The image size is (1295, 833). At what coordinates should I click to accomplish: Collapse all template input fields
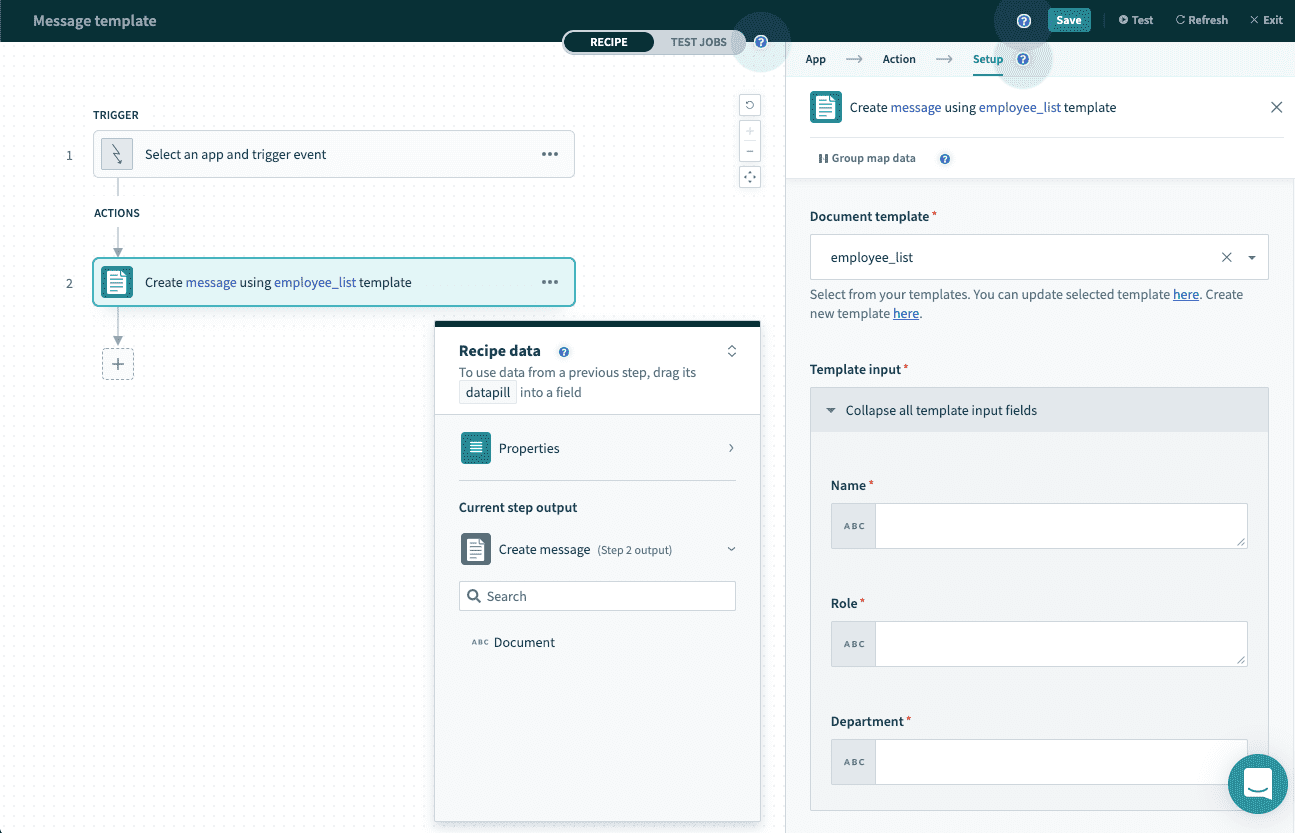pos(940,411)
